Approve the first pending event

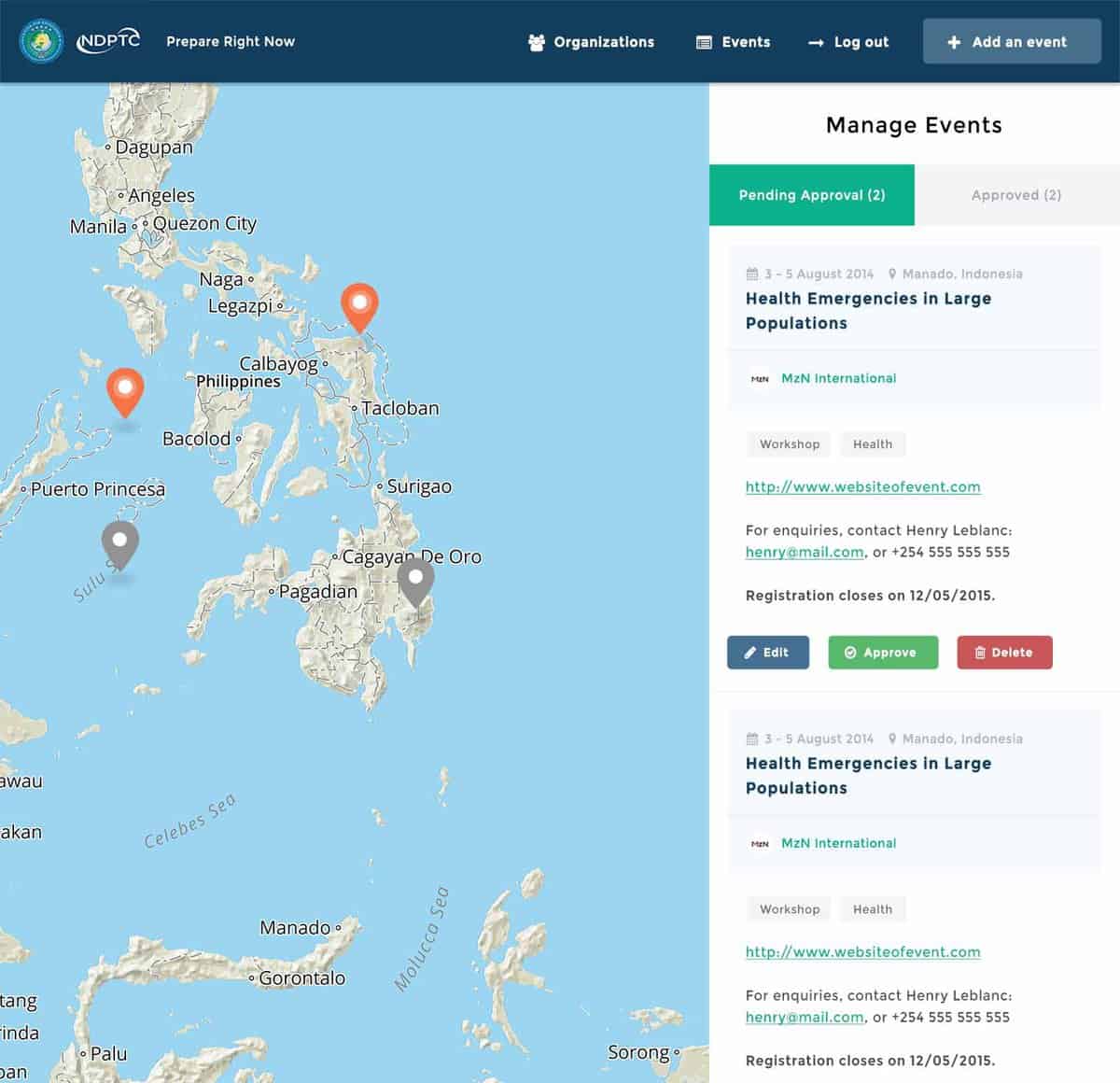click(x=883, y=653)
